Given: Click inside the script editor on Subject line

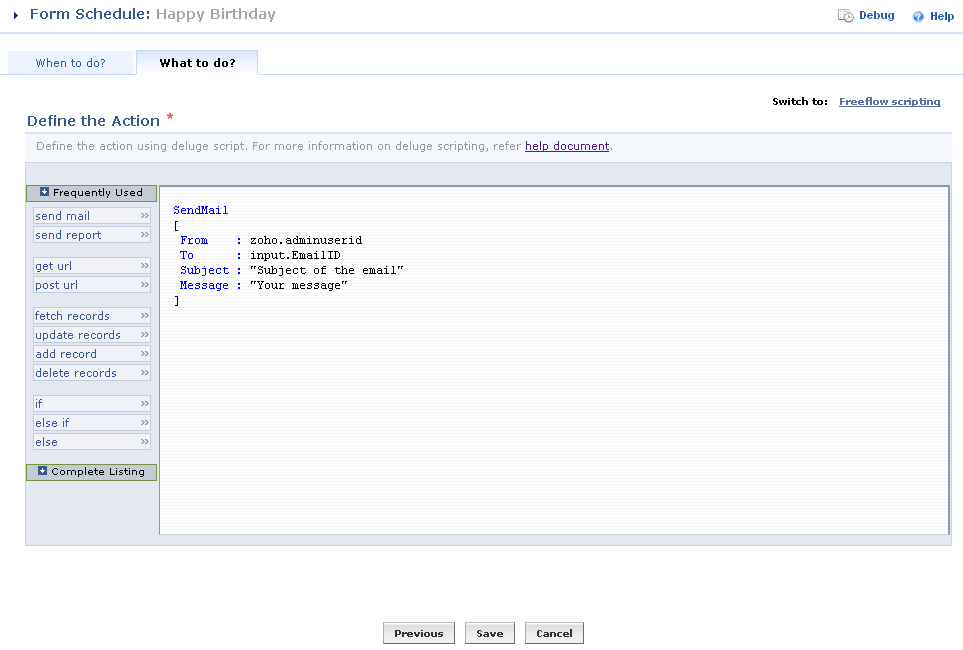Looking at the screenshot, I should [327, 271].
